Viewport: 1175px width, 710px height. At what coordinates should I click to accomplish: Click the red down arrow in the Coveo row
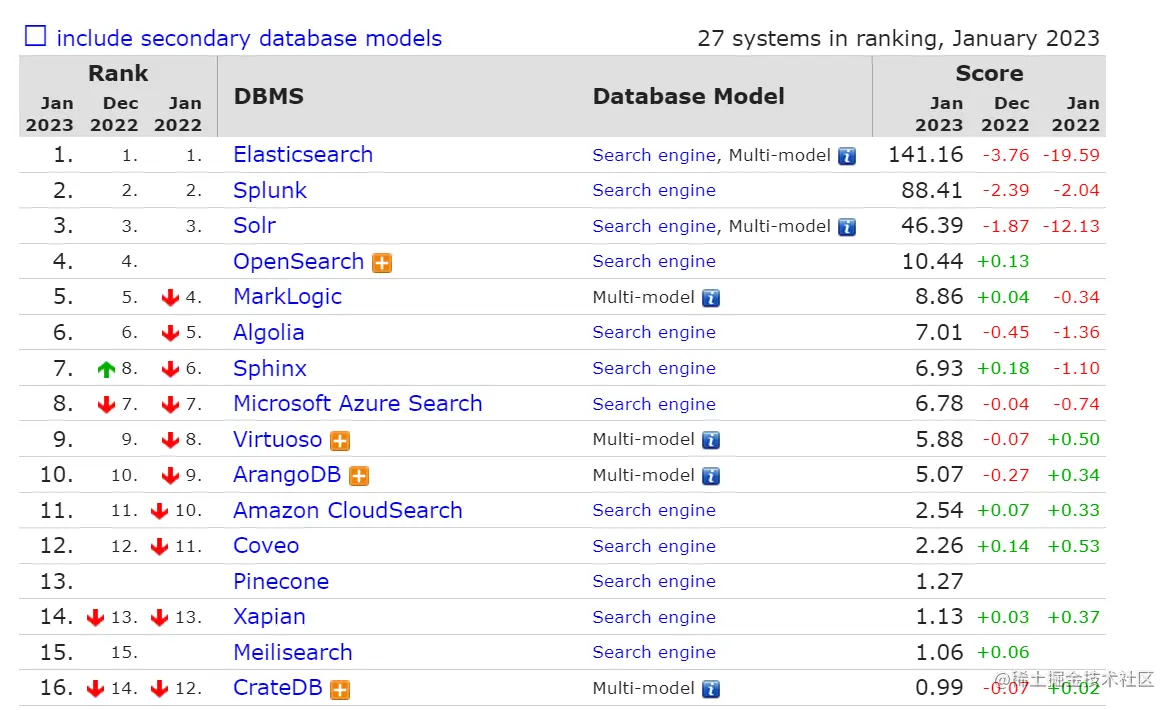[159, 547]
